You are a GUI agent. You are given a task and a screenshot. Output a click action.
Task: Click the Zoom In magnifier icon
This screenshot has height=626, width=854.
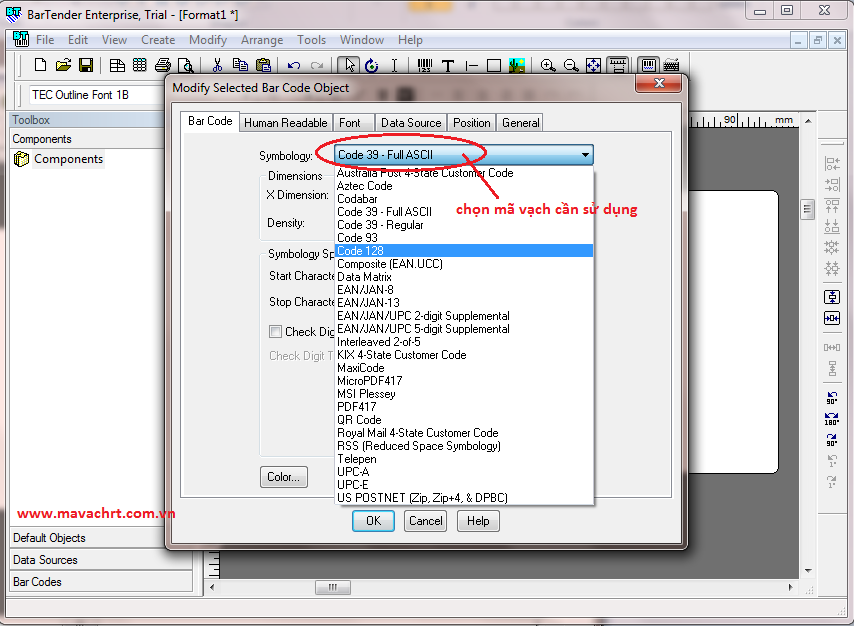tap(548, 65)
